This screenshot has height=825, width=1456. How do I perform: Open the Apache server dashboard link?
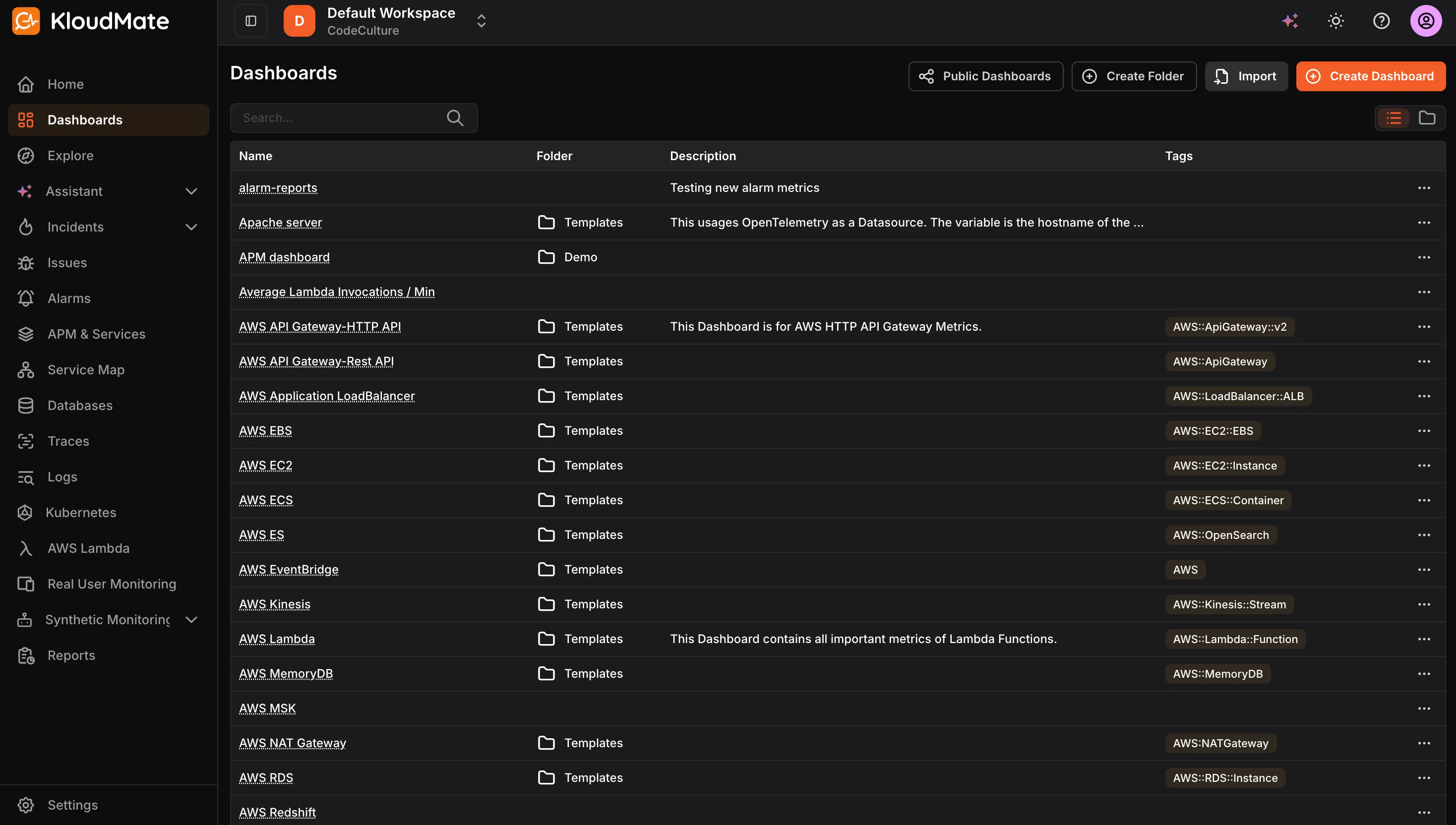pyautogui.click(x=281, y=223)
